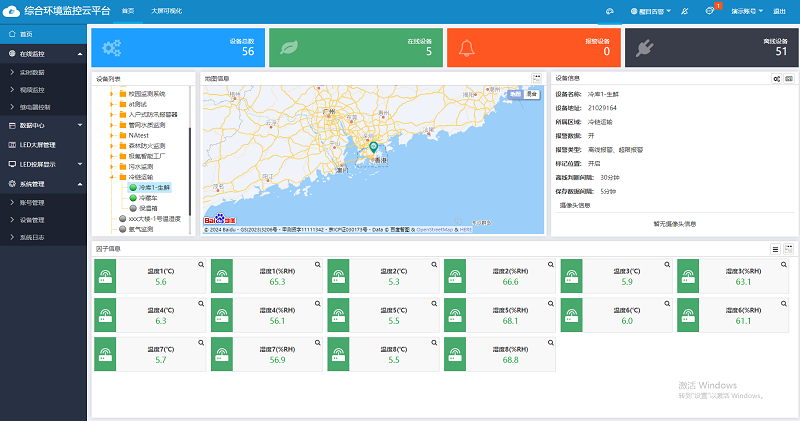Click the 退出 logout link
Screen dimensions: 800x421
click(779, 10)
